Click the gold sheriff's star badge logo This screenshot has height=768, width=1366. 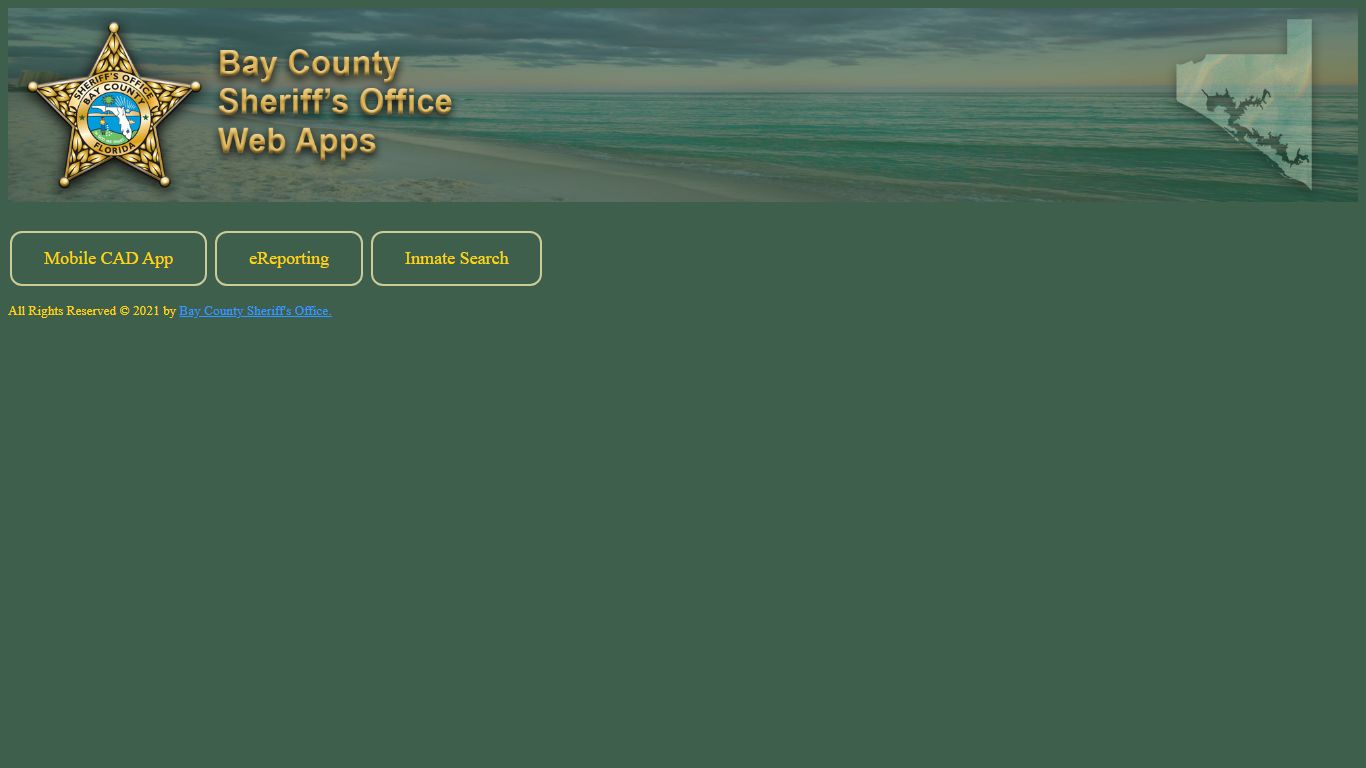pos(114,106)
